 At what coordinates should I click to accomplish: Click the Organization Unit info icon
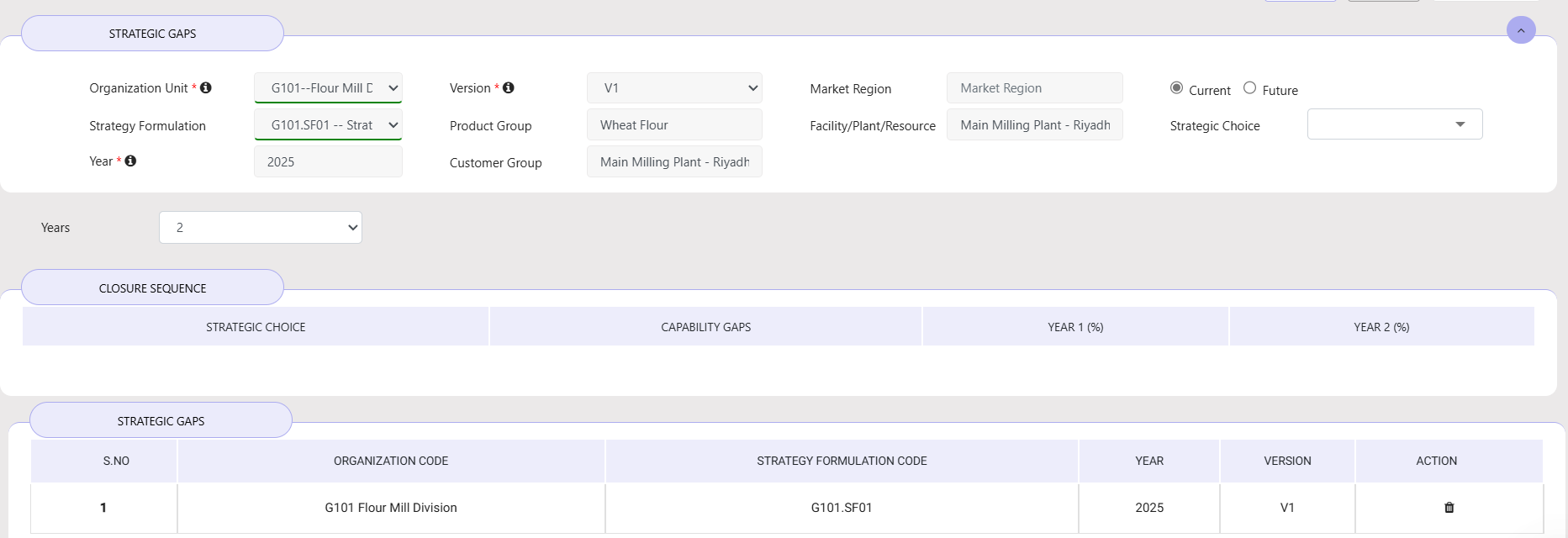click(206, 87)
